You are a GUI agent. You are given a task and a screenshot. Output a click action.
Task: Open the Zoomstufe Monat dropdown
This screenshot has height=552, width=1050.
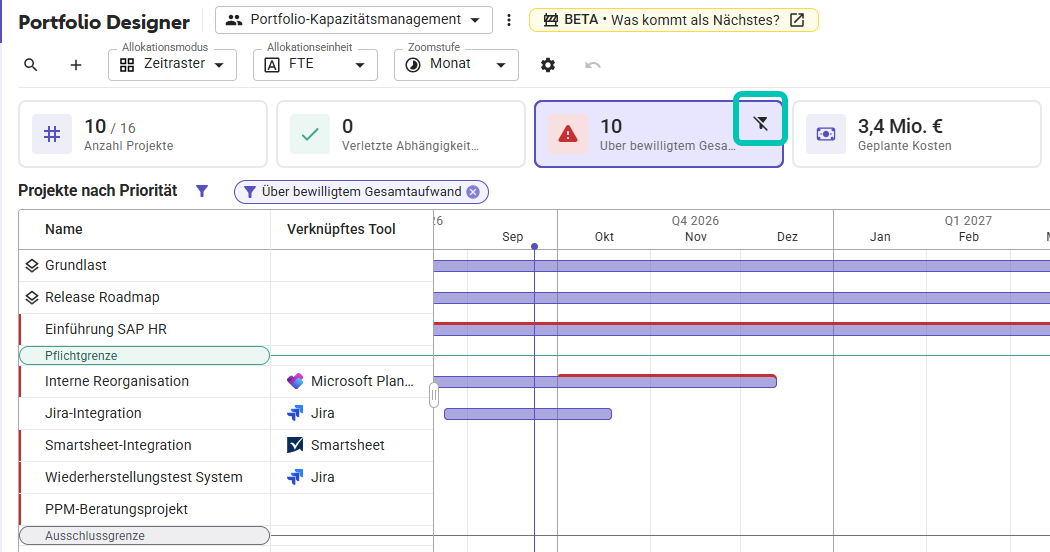(456, 65)
